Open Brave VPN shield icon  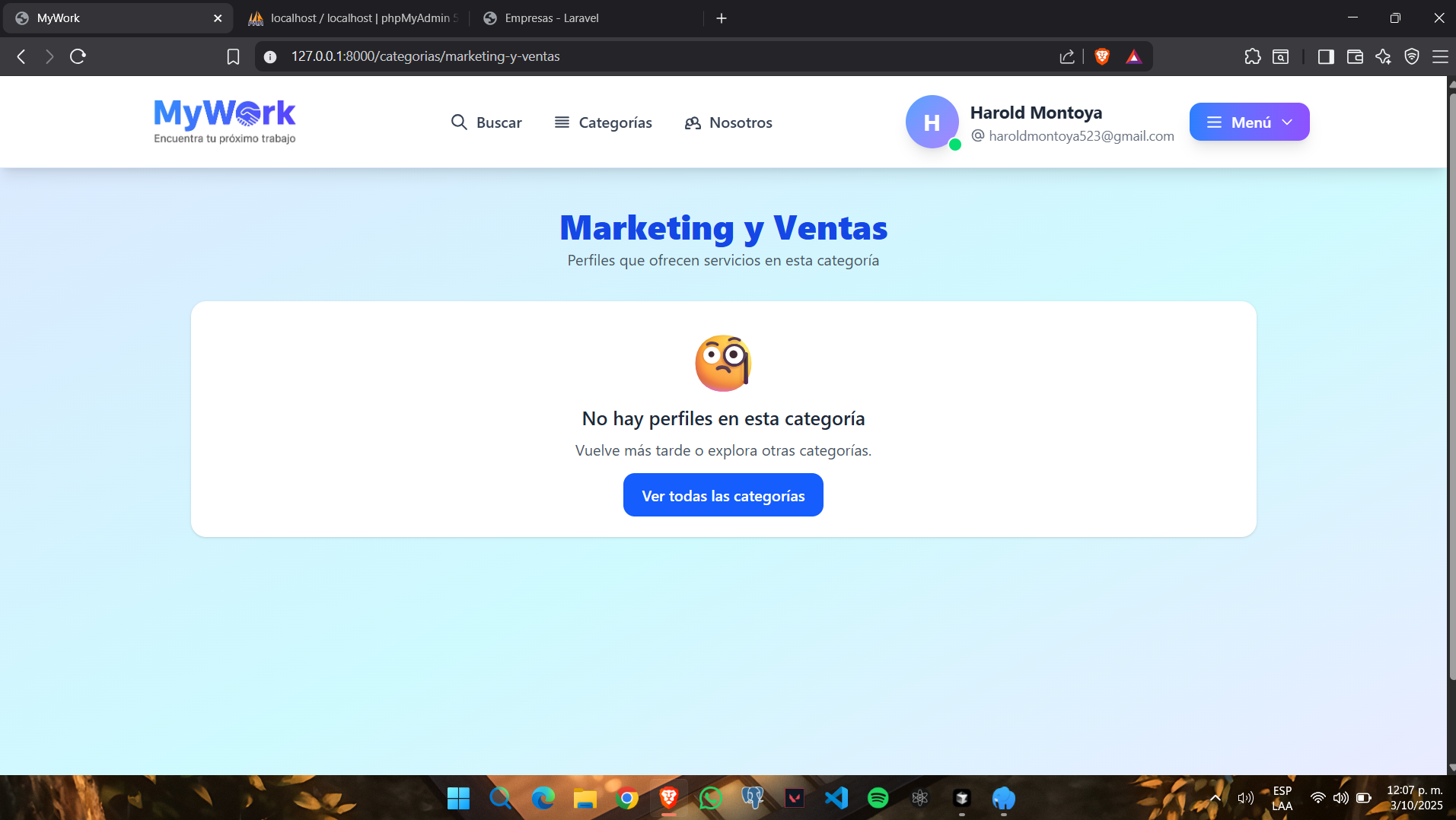1413,56
